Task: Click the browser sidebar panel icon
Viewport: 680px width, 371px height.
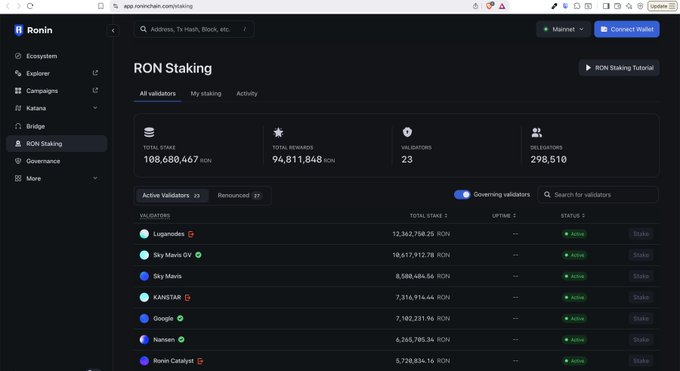Action: 606,6
